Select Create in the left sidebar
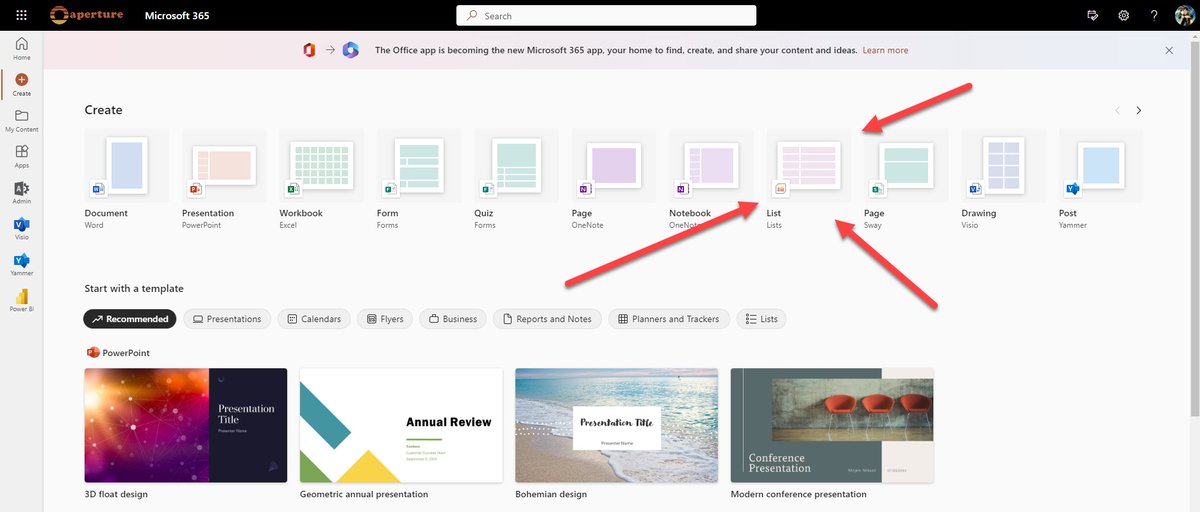1200x512 pixels. coord(21,84)
